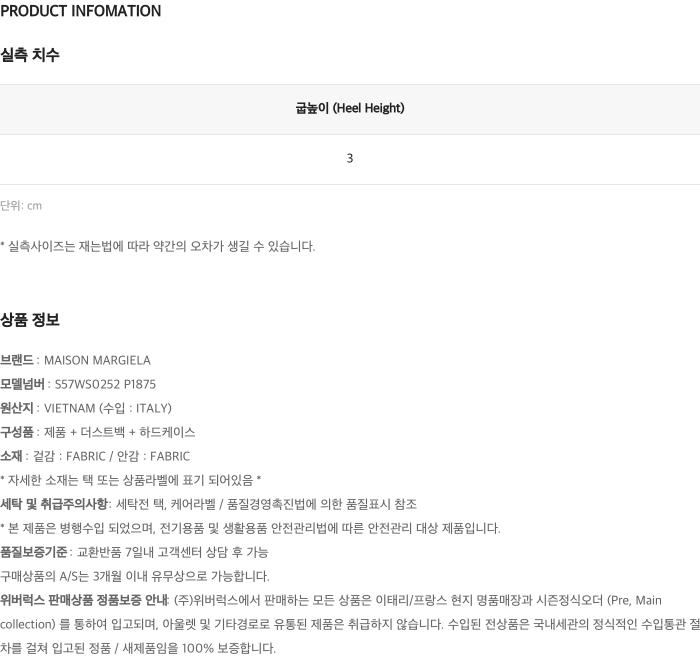
Task: Click the PRODUCT INFOMATION heading
Action: [80, 11]
